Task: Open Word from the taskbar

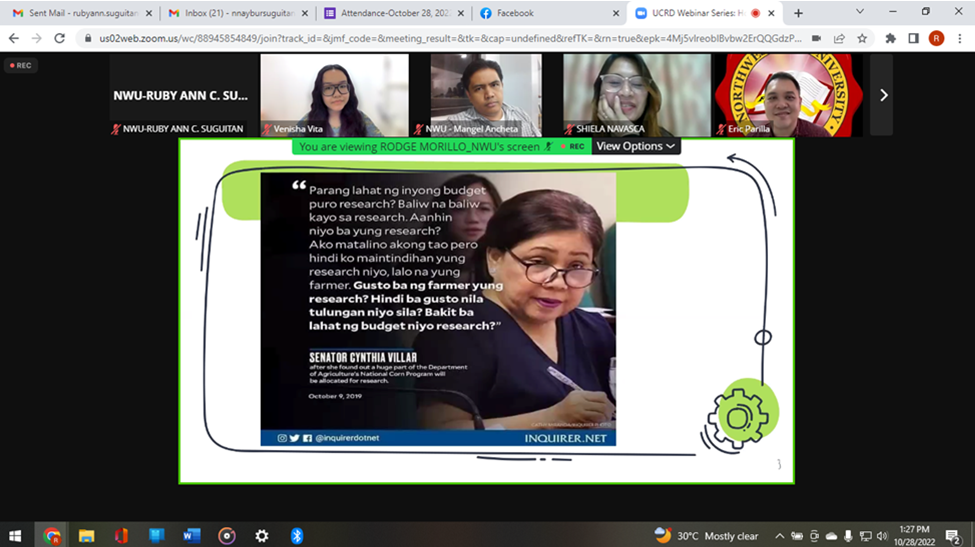Action: (192, 536)
